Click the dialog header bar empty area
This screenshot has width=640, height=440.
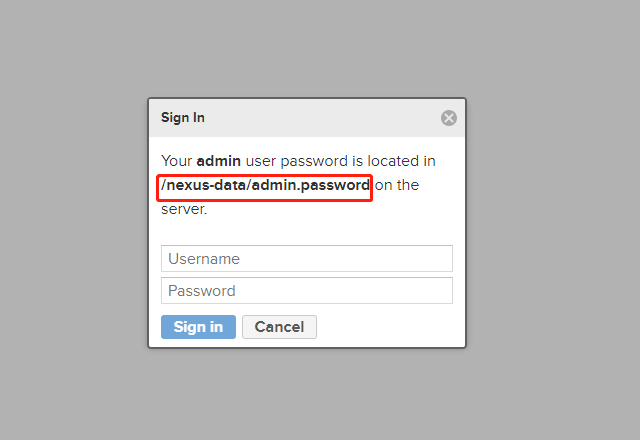click(320, 118)
